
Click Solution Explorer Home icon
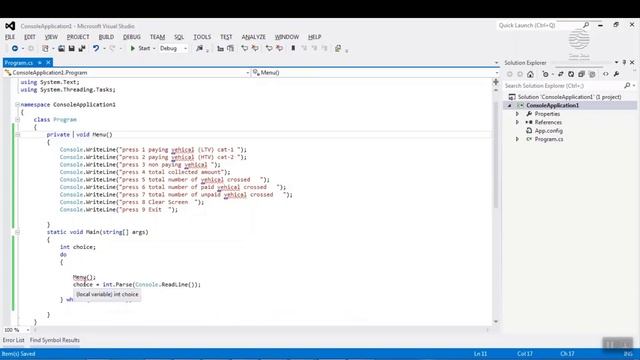pyautogui.click(x=530, y=74)
